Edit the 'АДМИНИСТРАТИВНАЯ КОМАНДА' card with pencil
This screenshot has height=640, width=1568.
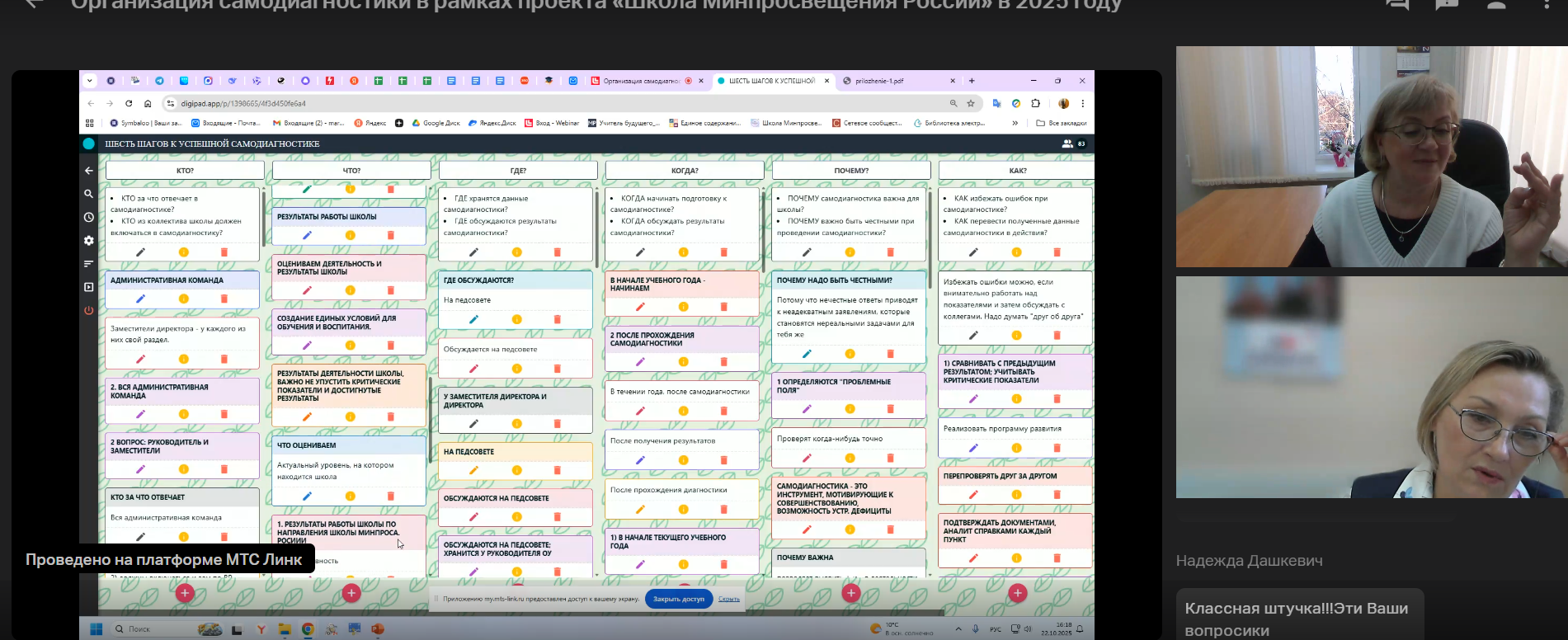point(140,299)
